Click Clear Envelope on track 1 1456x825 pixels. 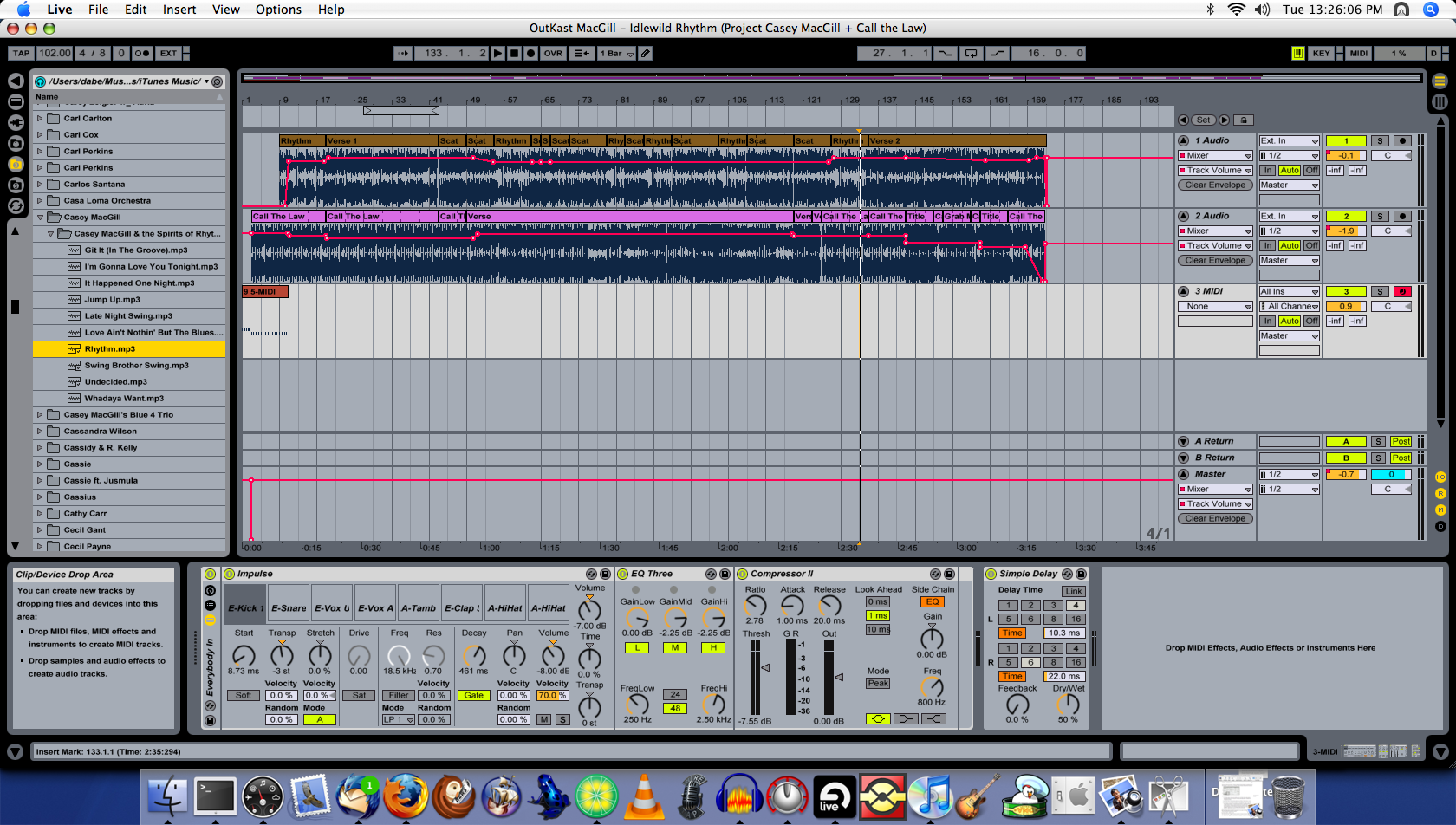1215,185
